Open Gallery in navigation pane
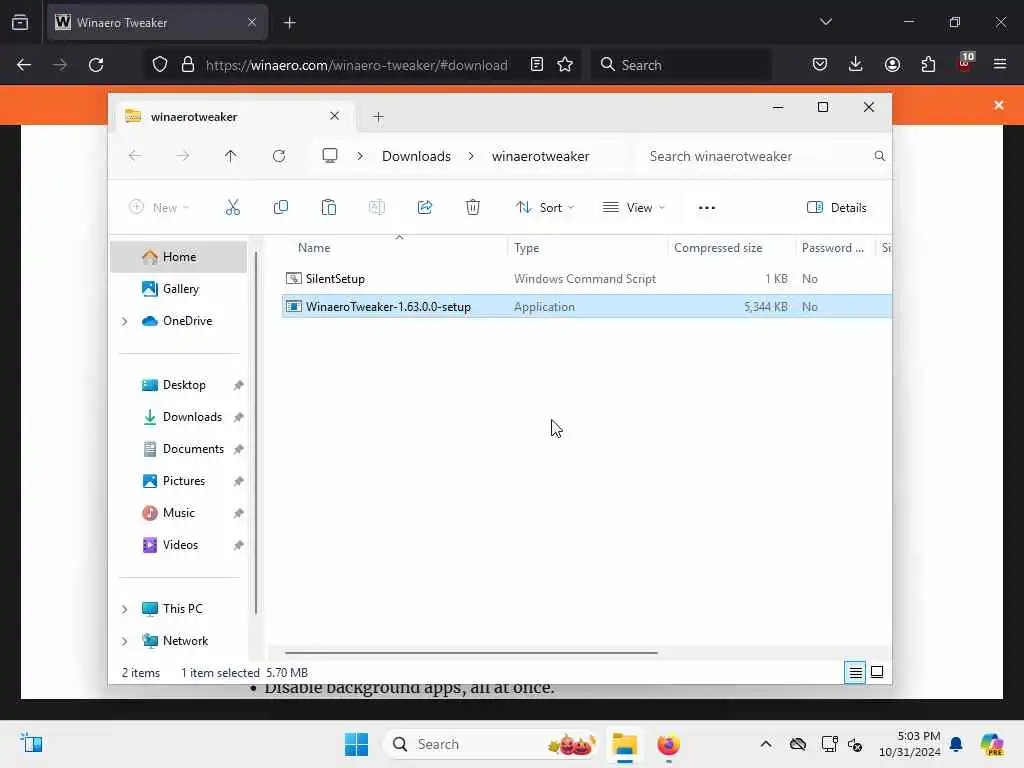This screenshot has height=768, width=1024. 180,289
